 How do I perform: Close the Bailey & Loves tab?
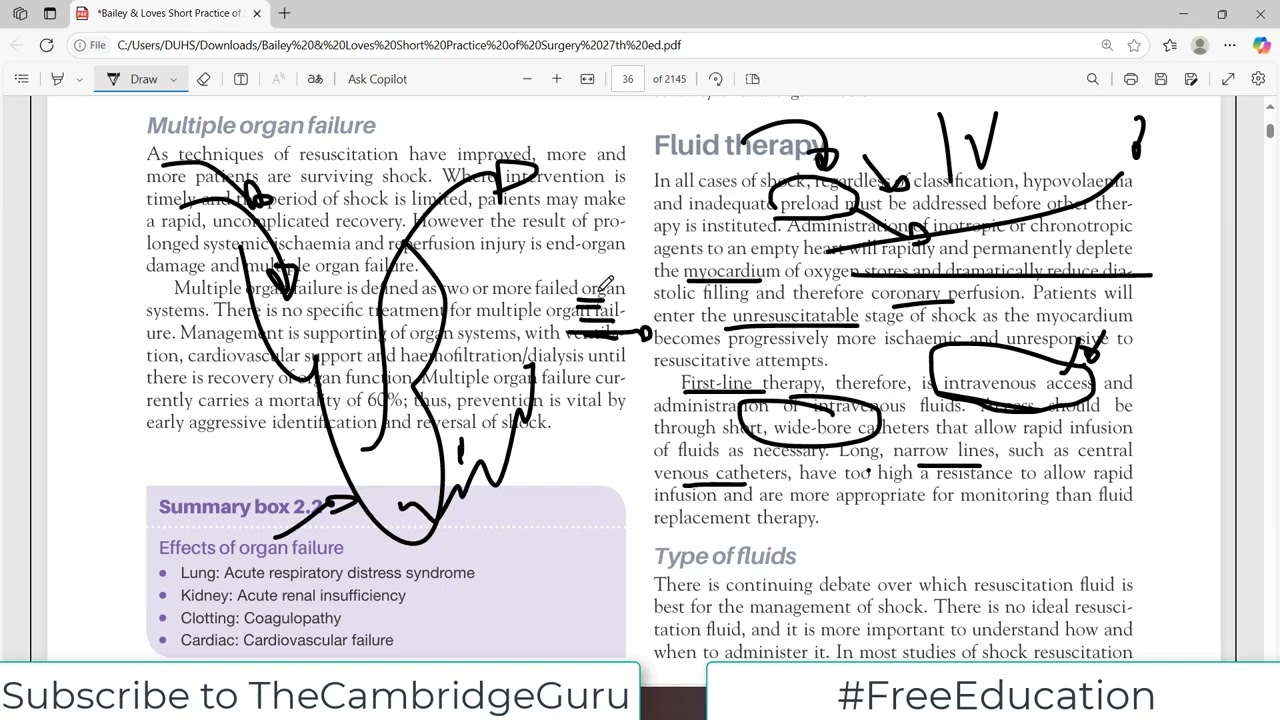pyautogui.click(x=257, y=14)
